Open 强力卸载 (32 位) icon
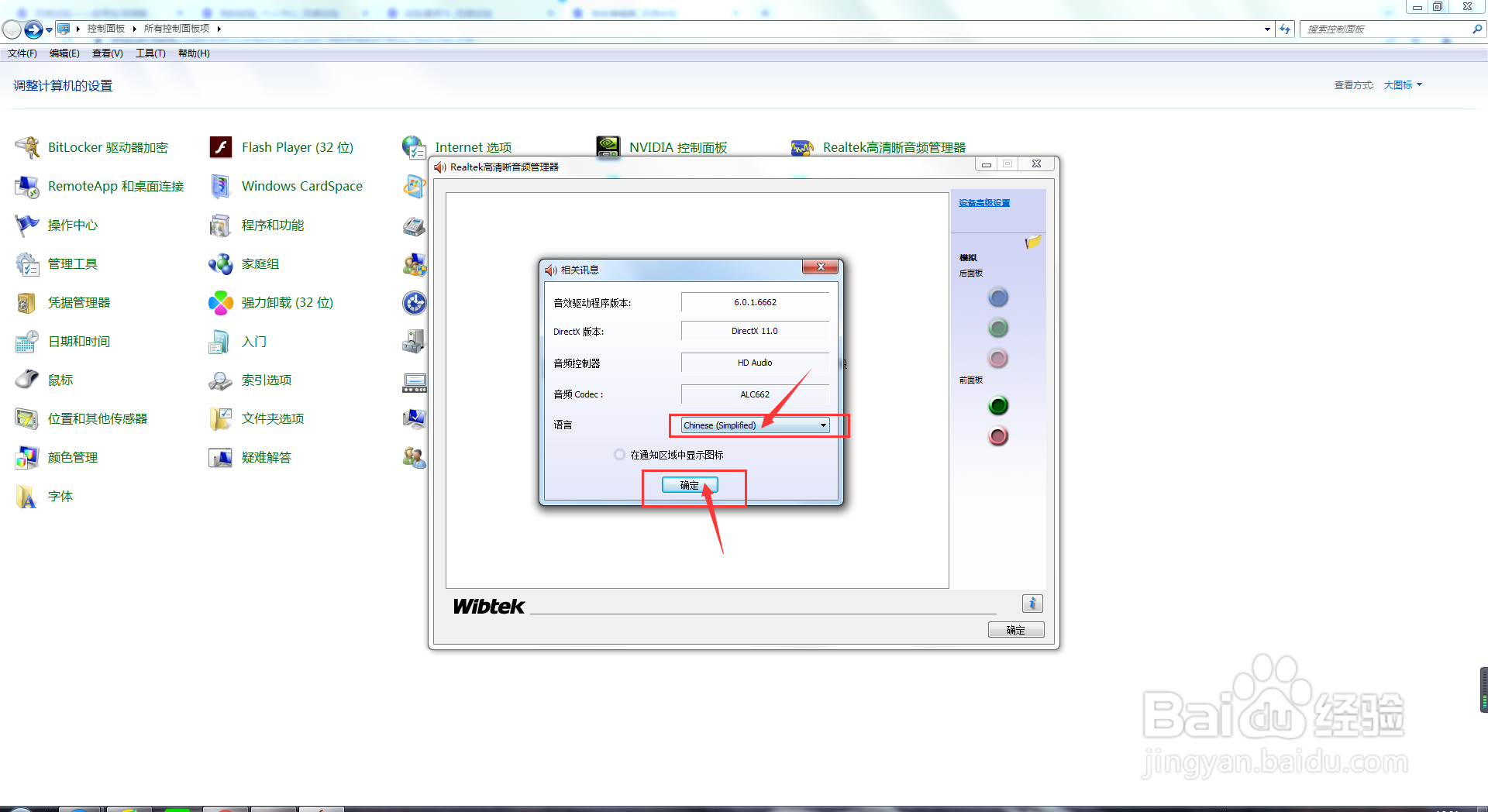1488x812 pixels. coord(221,302)
